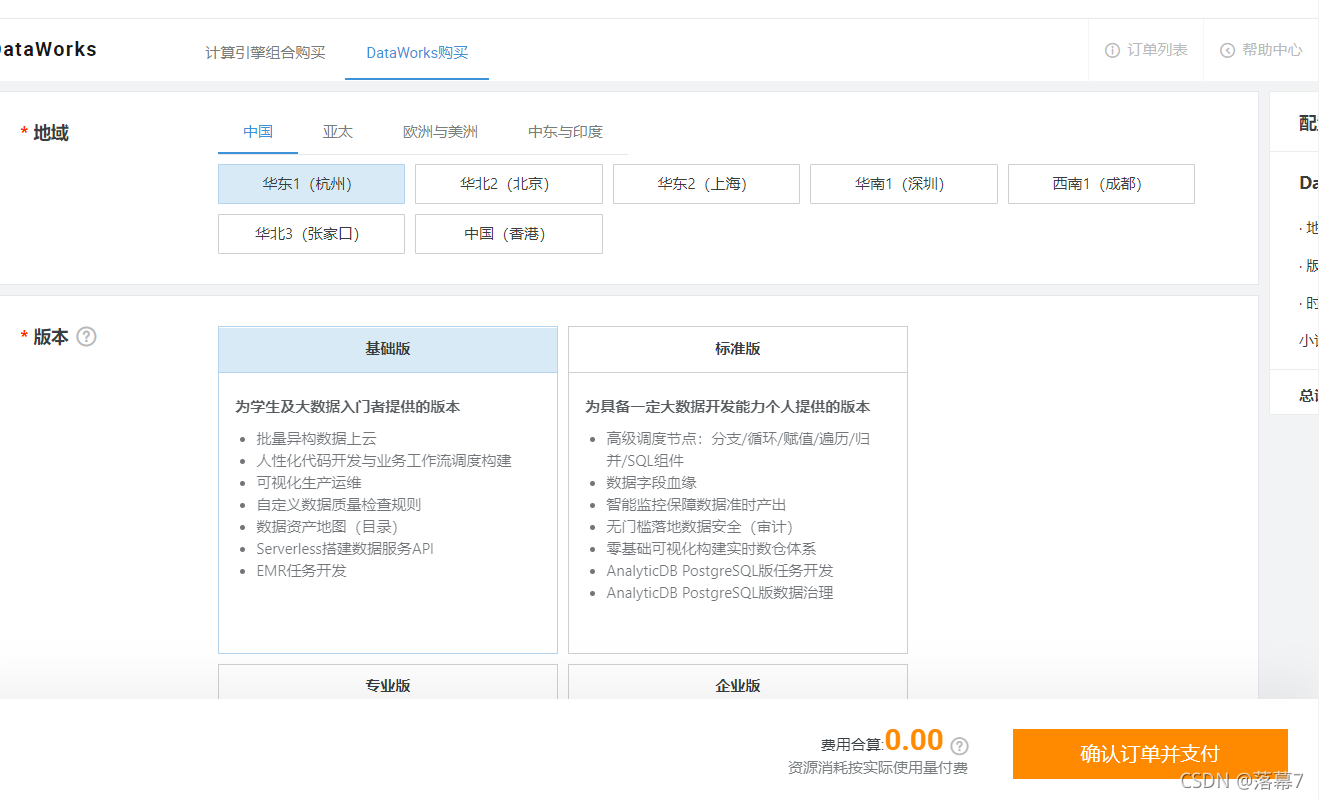Click text 数据字段血缘

point(651,483)
